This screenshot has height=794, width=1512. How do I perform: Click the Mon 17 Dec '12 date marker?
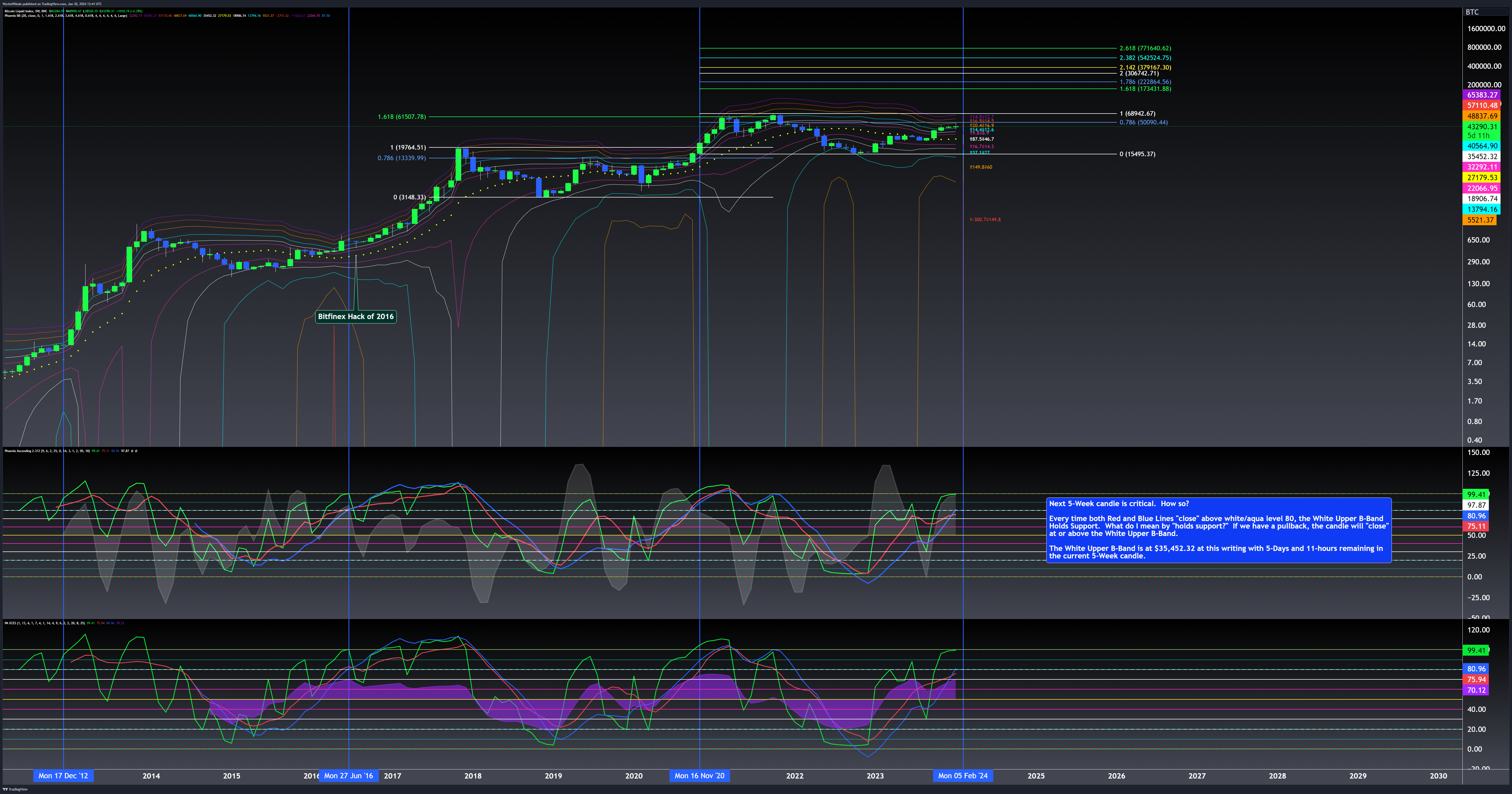[x=63, y=776]
